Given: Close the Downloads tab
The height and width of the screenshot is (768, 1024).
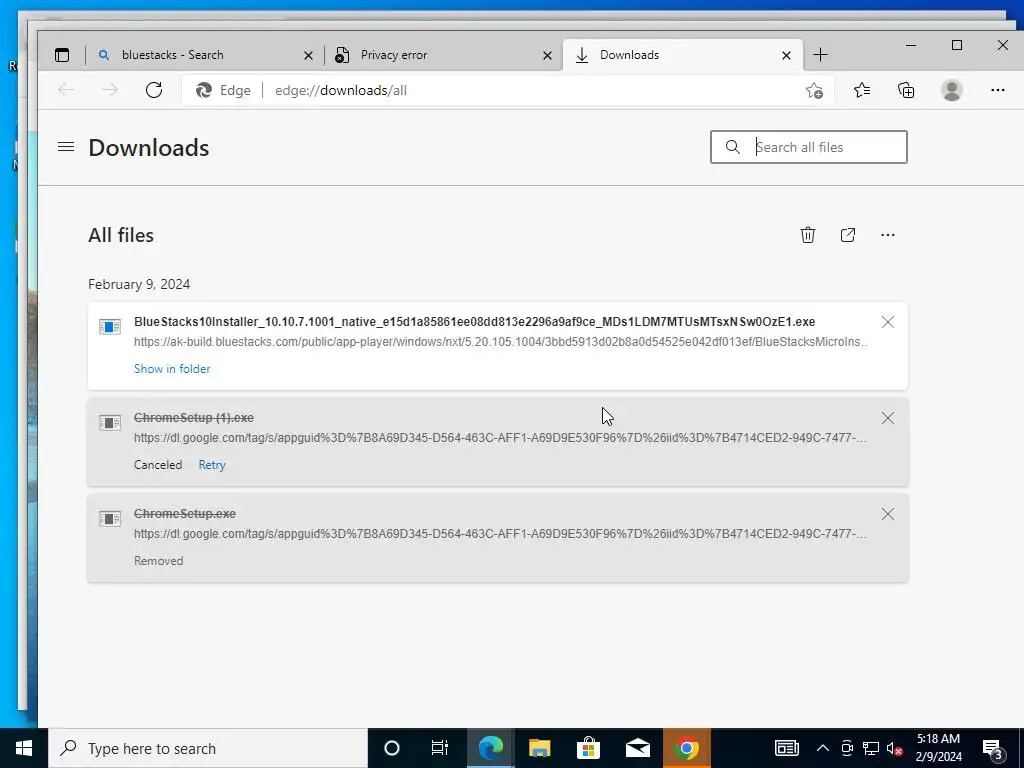Looking at the screenshot, I should coord(786,56).
